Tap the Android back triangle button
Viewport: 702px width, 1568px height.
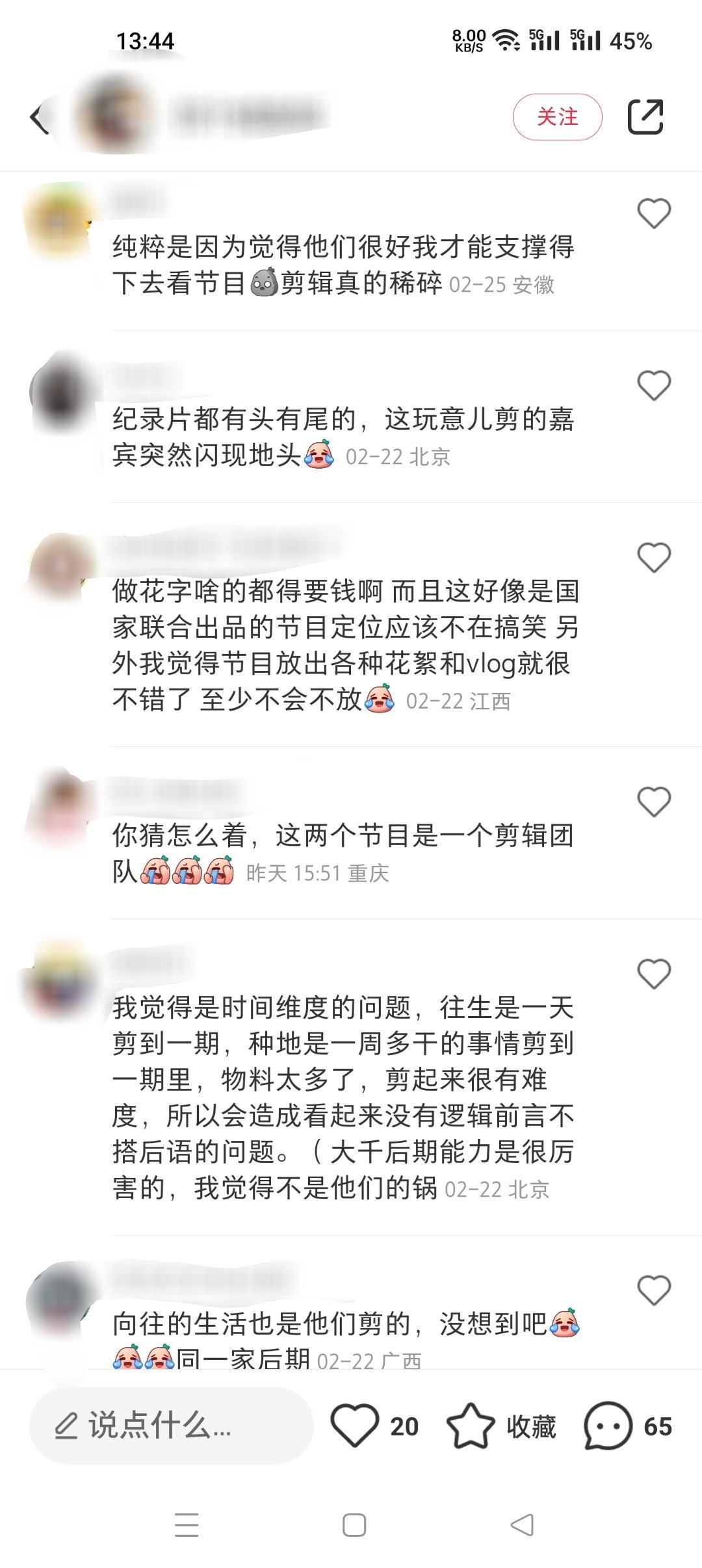pyautogui.click(x=522, y=1524)
